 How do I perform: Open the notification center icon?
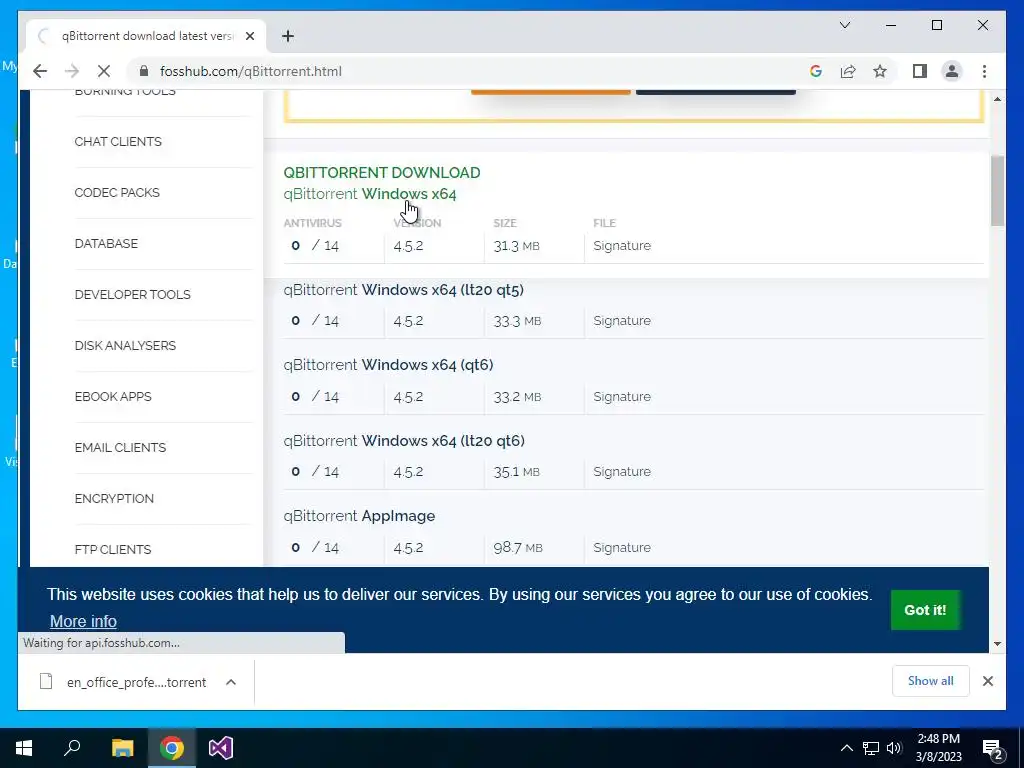(993, 748)
